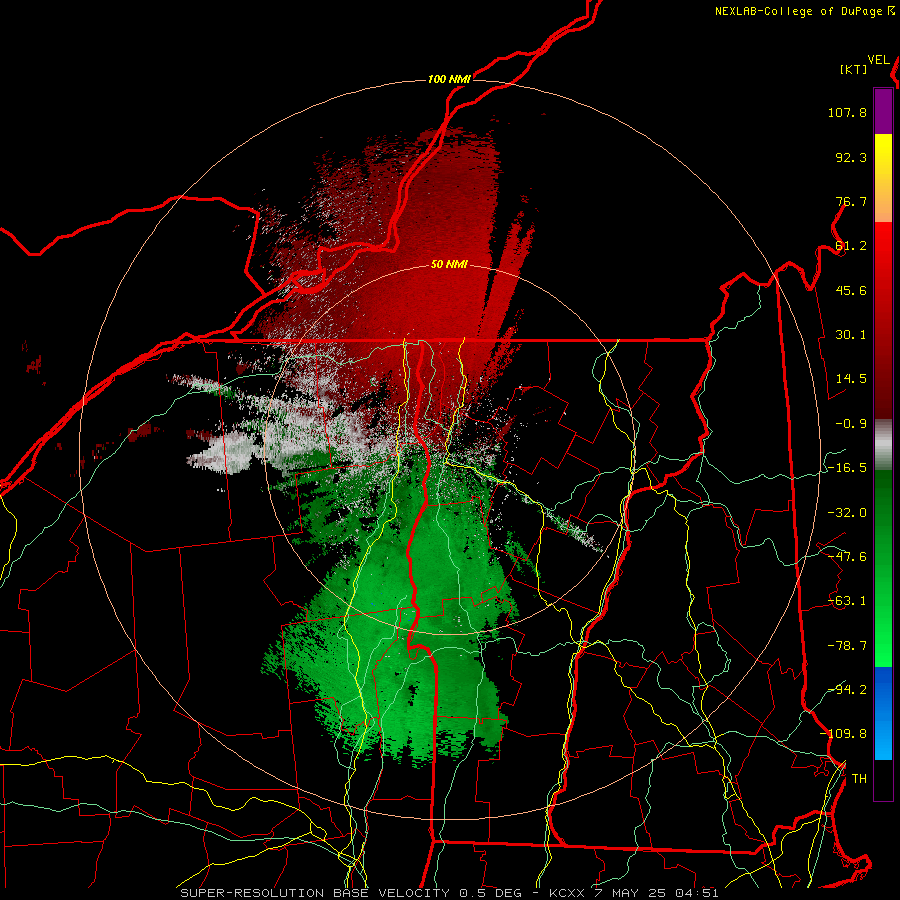Select the 76.7 velocity scale value
This screenshot has height=900, width=900.
[x=851, y=201]
